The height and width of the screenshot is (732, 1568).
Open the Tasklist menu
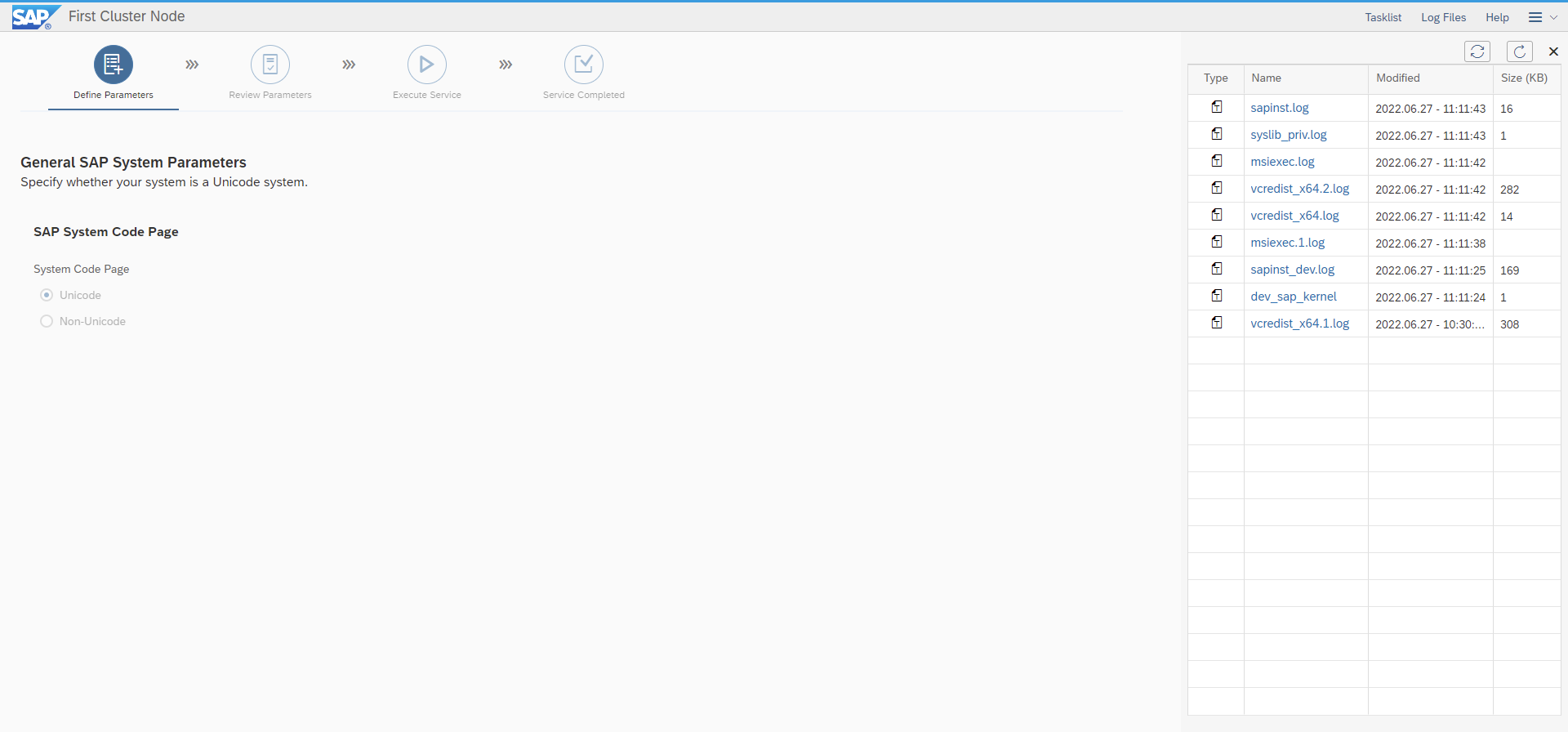pyautogui.click(x=1383, y=17)
